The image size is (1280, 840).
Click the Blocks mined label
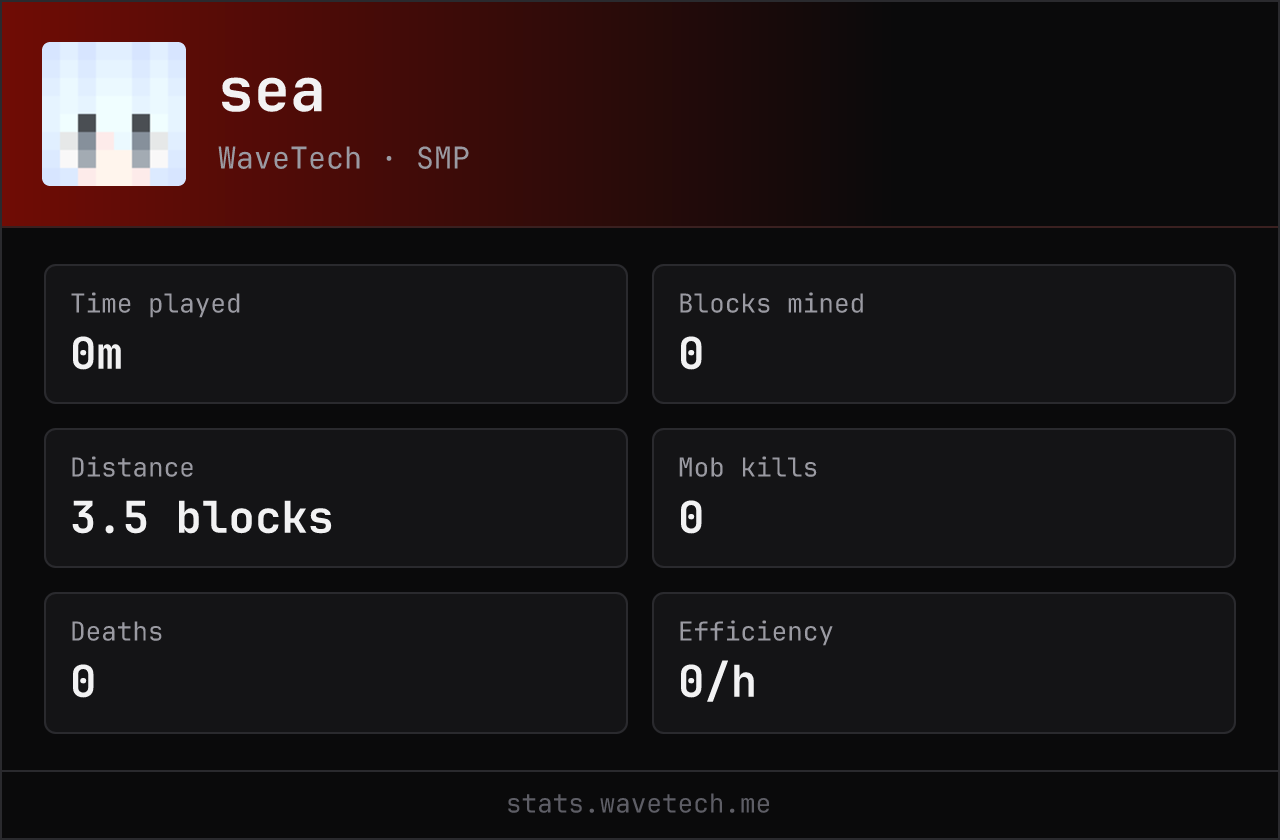pos(772,304)
